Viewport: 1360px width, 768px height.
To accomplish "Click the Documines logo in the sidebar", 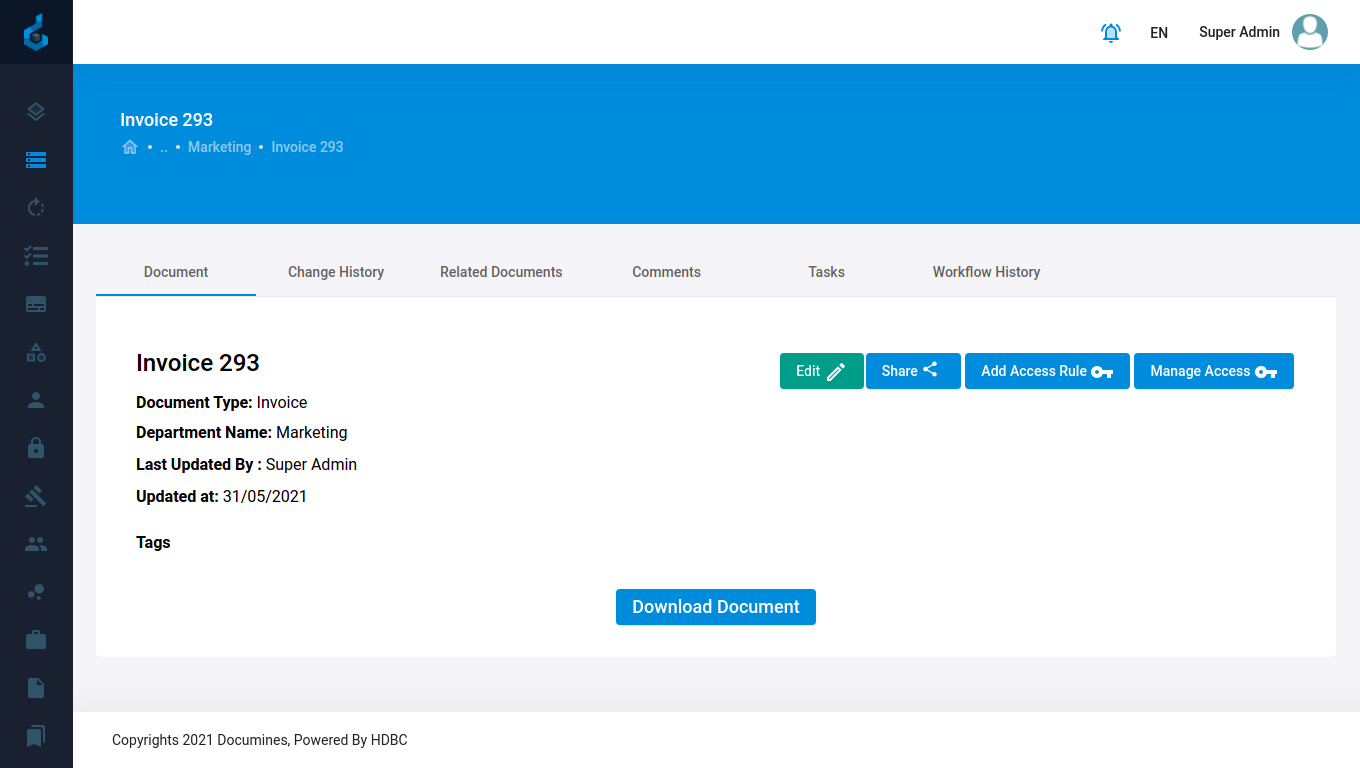I will [x=36, y=32].
